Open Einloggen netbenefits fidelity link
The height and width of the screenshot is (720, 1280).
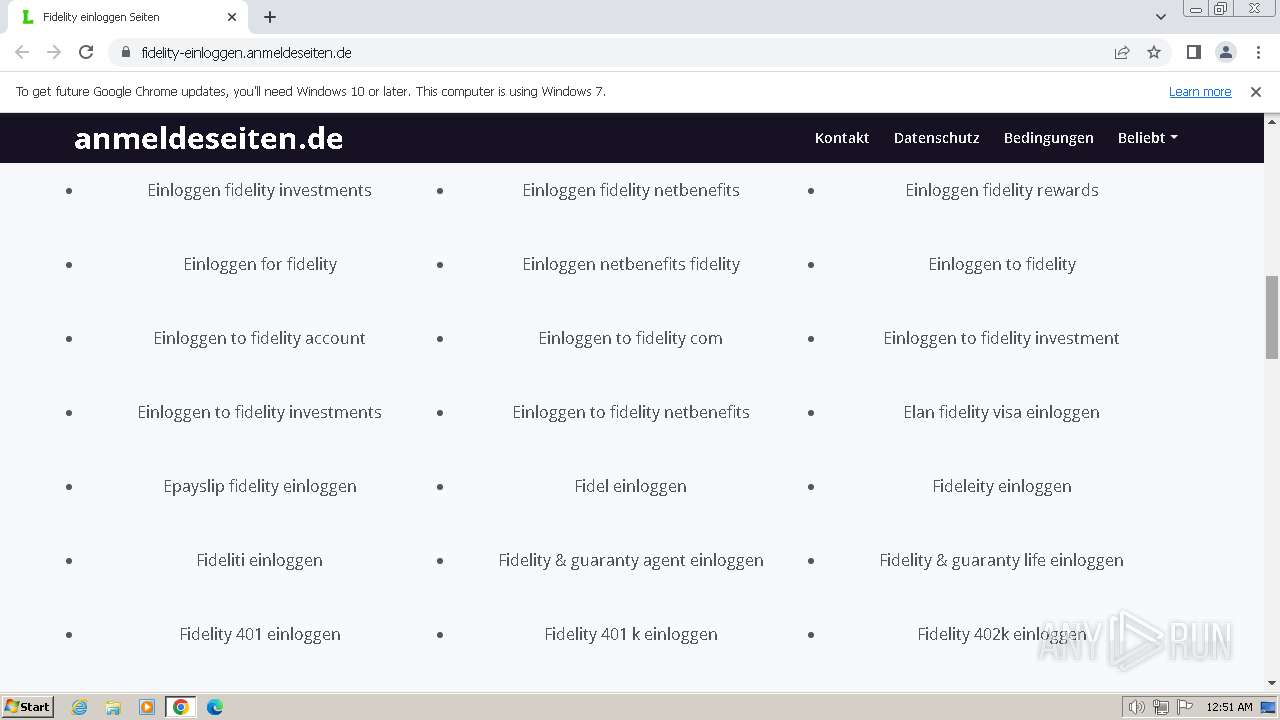631,264
